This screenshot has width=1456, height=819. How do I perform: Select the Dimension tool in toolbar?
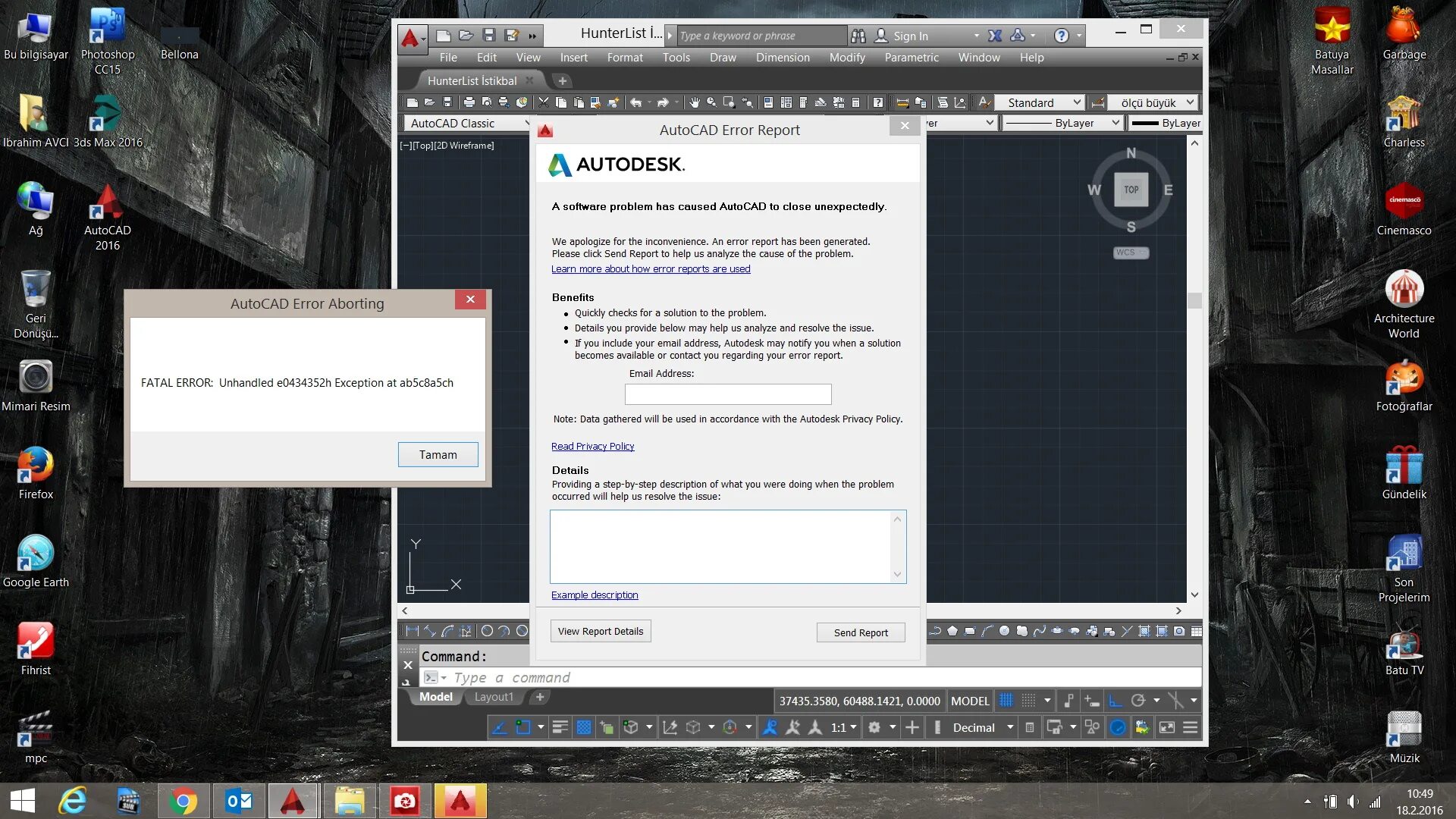[783, 57]
